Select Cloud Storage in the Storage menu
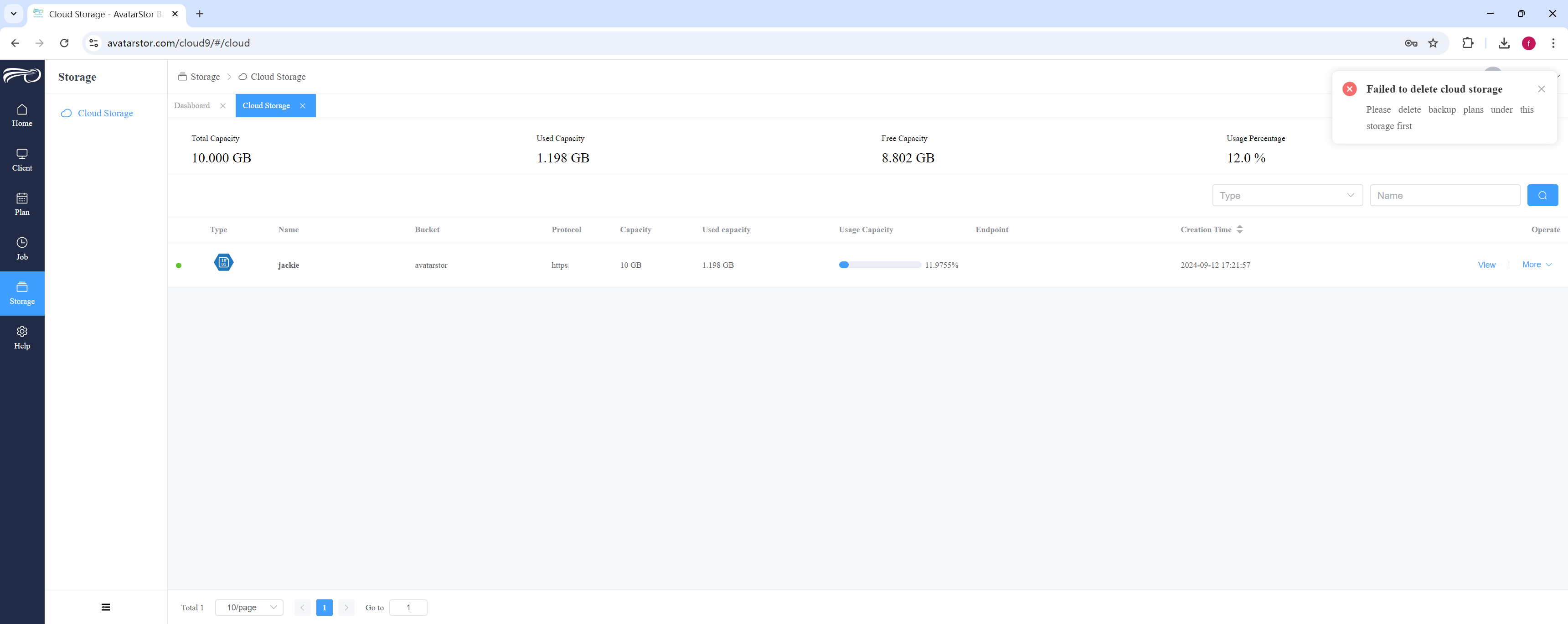The width and height of the screenshot is (1568, 624). [x=105, y=113]
